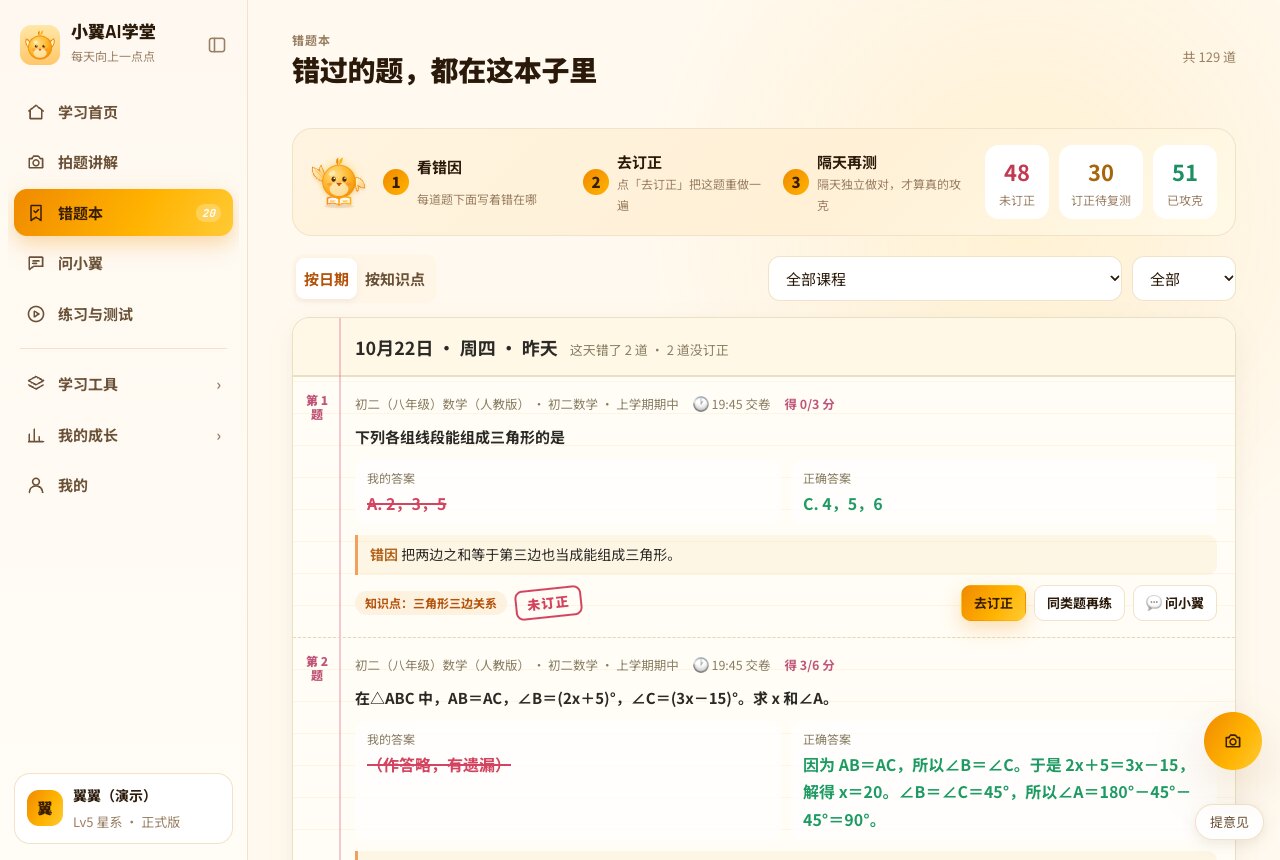Click the 得 0/3 分 score on question 1

pyautogui.click(x=809, y=404)
